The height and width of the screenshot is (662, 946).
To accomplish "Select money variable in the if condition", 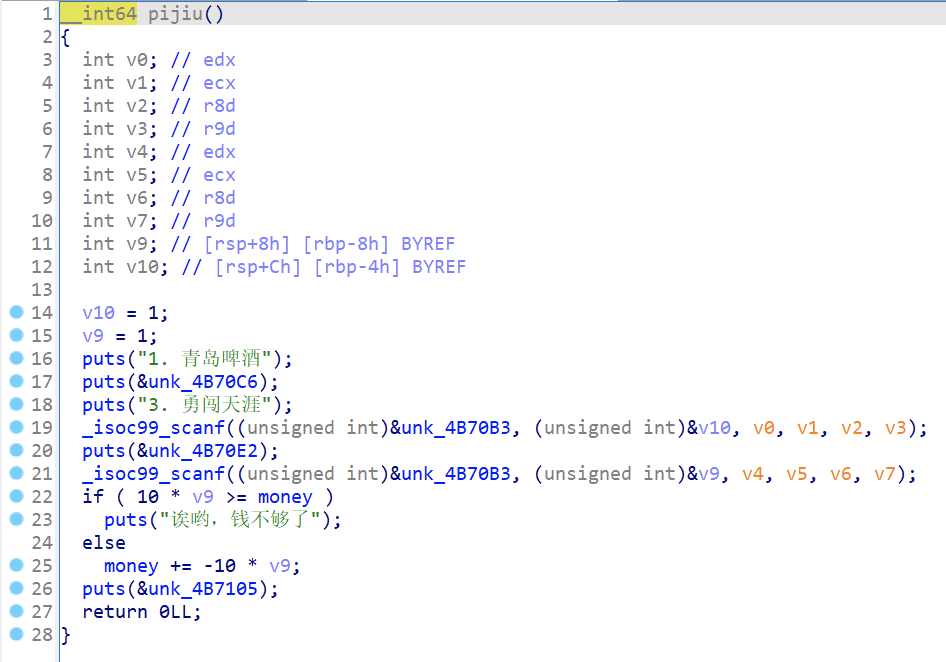I will (285, 497).
